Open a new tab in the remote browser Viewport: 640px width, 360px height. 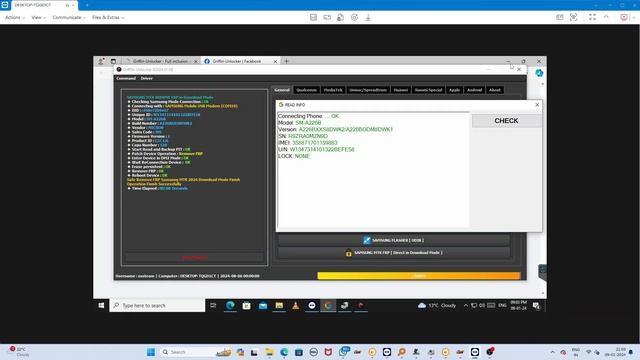[286, 61]
